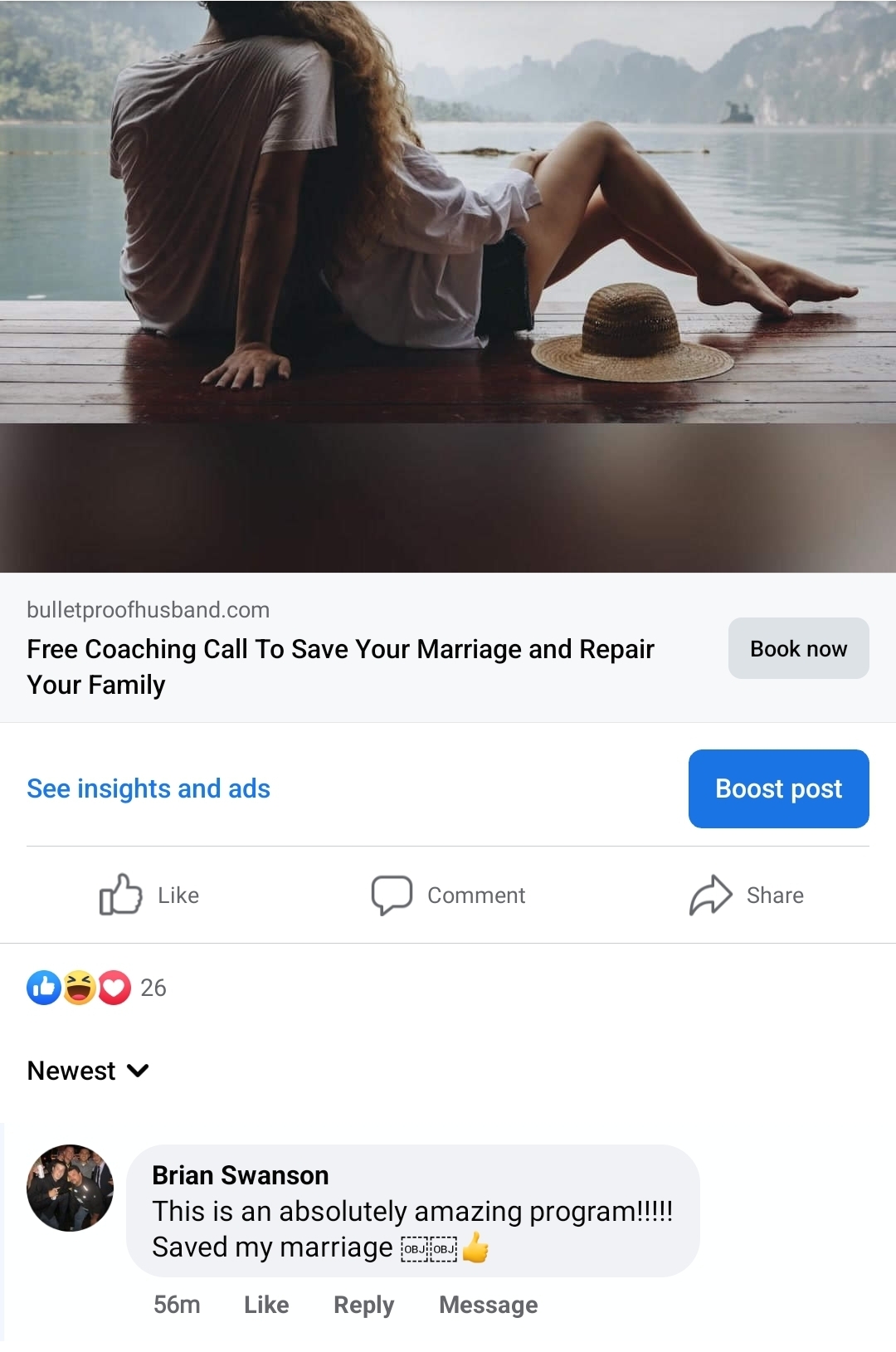The width and height of the screenshot is (896, 1352).
Task: Click the Boost post button
Action: click(778, 788)
